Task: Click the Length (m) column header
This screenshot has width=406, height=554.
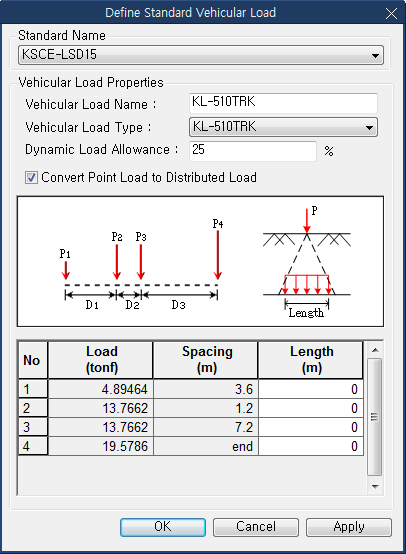Action: tap(311, 360)
